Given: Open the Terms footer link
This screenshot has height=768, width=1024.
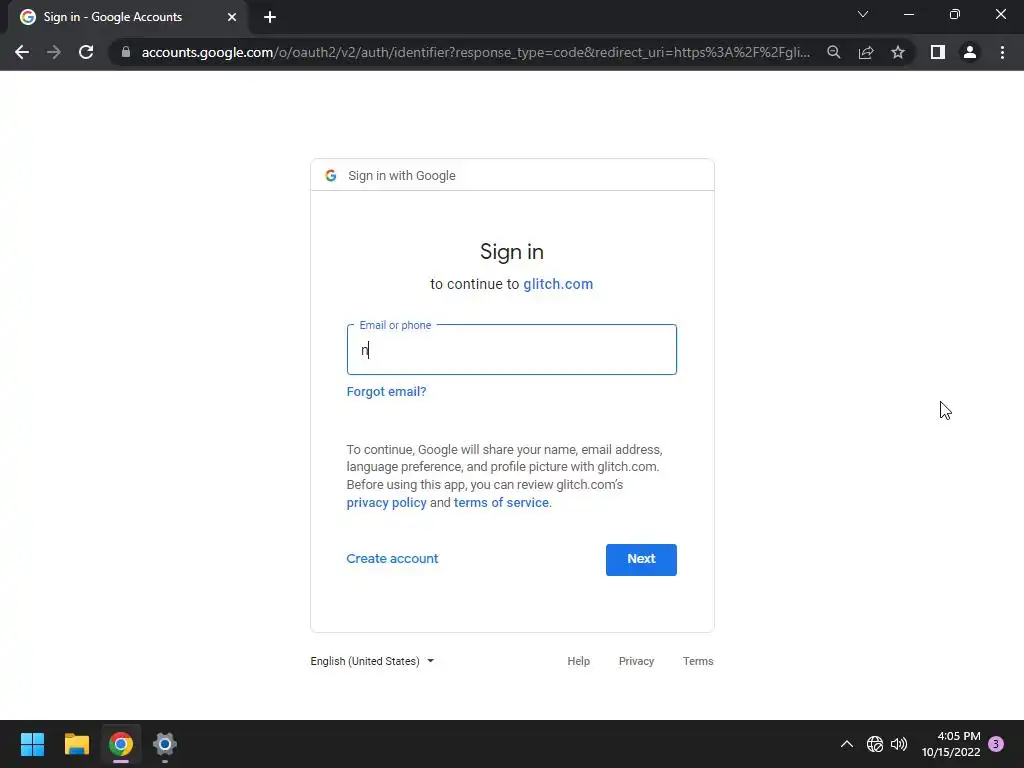Looking at the screenshot, I should [697, 661].
